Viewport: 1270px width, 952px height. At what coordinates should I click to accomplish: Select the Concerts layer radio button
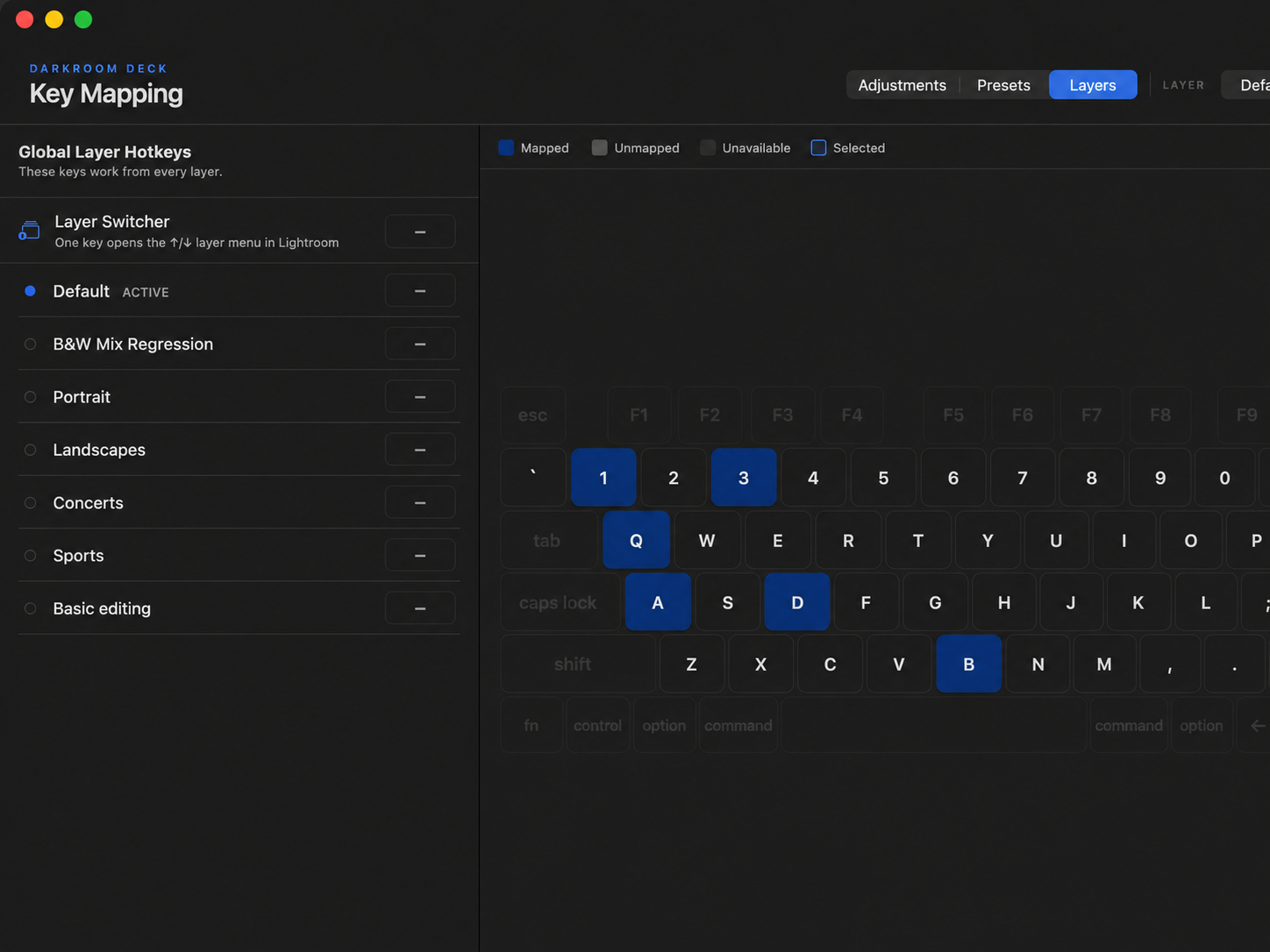point(30,502)
